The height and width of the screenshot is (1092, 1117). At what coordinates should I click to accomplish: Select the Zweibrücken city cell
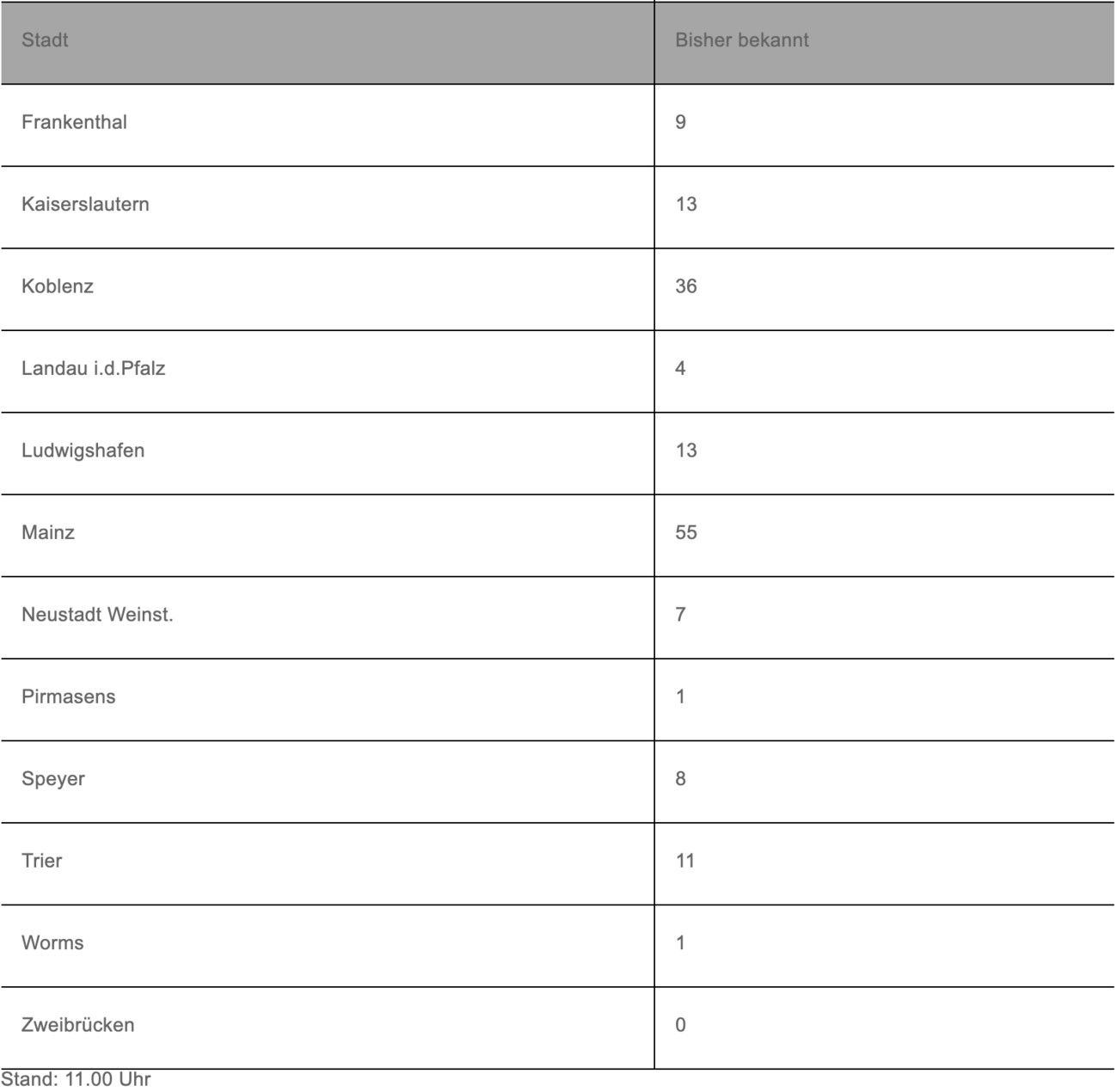pyautogui.click(x=78, y=1026)
